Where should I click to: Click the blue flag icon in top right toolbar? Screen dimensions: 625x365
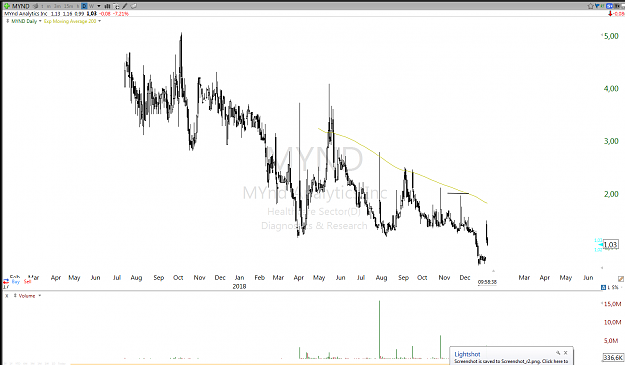pos(597,6)
